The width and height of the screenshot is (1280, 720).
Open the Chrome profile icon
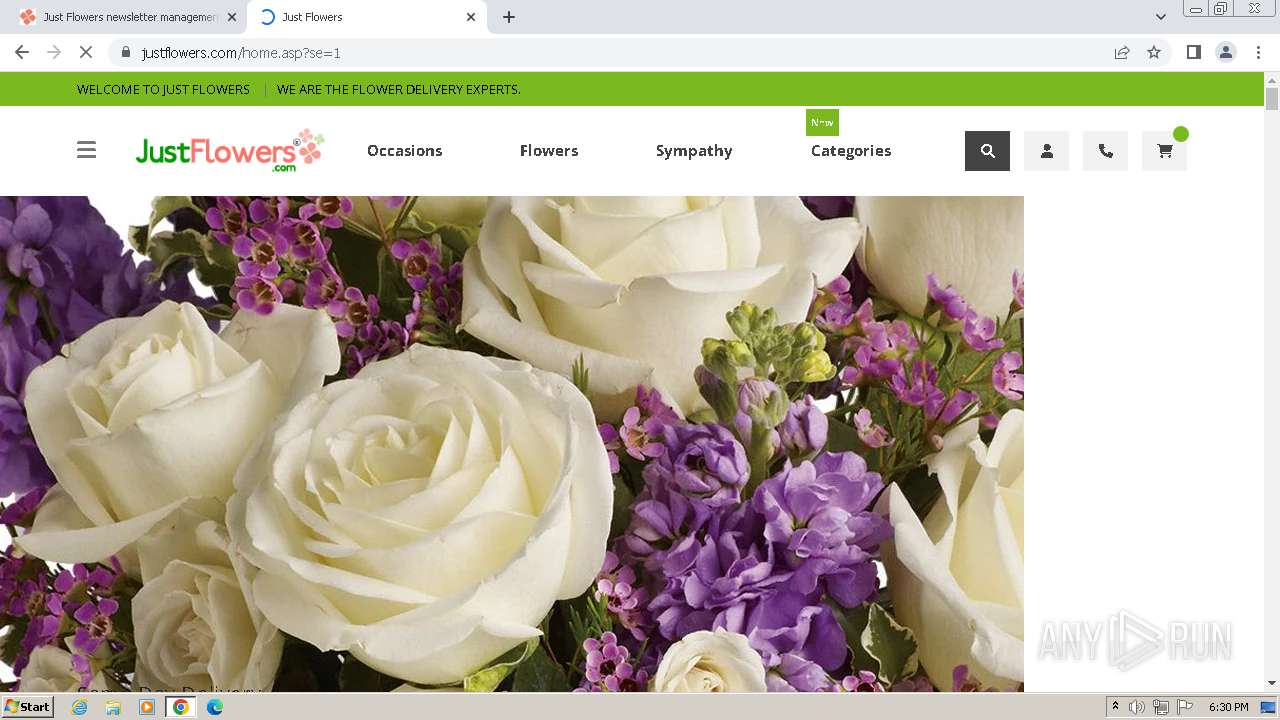click(1226, 52)
